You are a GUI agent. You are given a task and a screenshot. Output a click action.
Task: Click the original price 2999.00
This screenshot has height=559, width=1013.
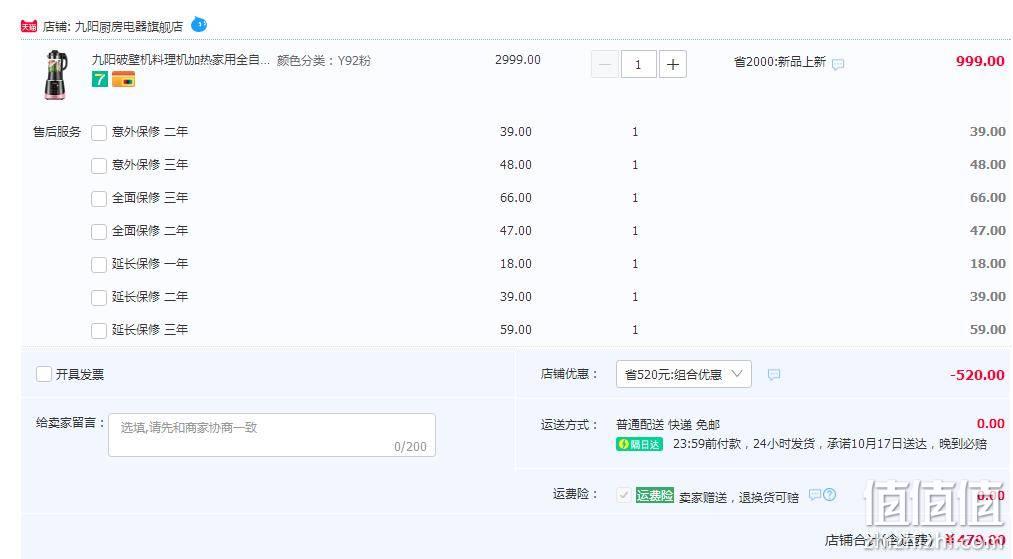click(x=517, y=60)
